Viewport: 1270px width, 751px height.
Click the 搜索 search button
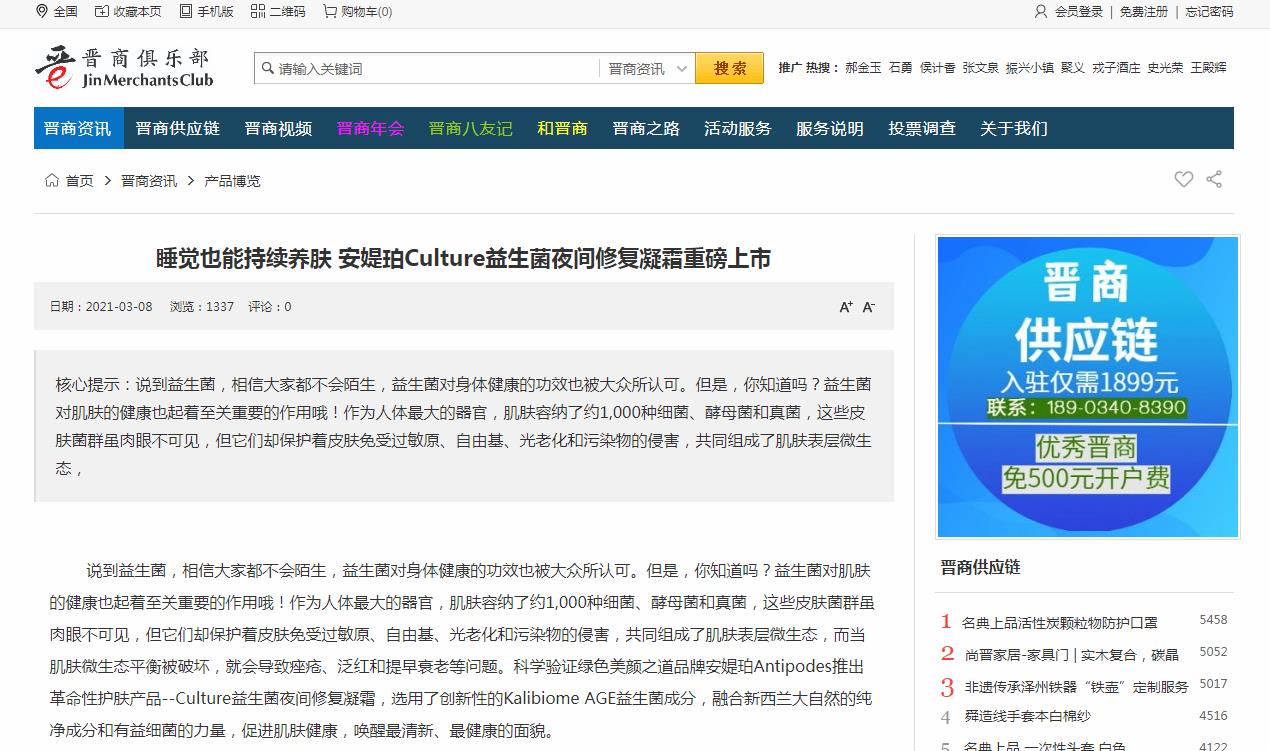(730, 68)
